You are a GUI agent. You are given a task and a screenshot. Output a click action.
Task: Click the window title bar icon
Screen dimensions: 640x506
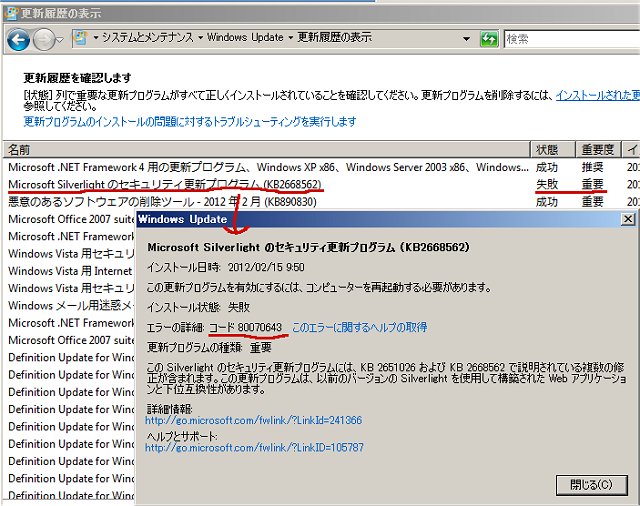point(11,13)
